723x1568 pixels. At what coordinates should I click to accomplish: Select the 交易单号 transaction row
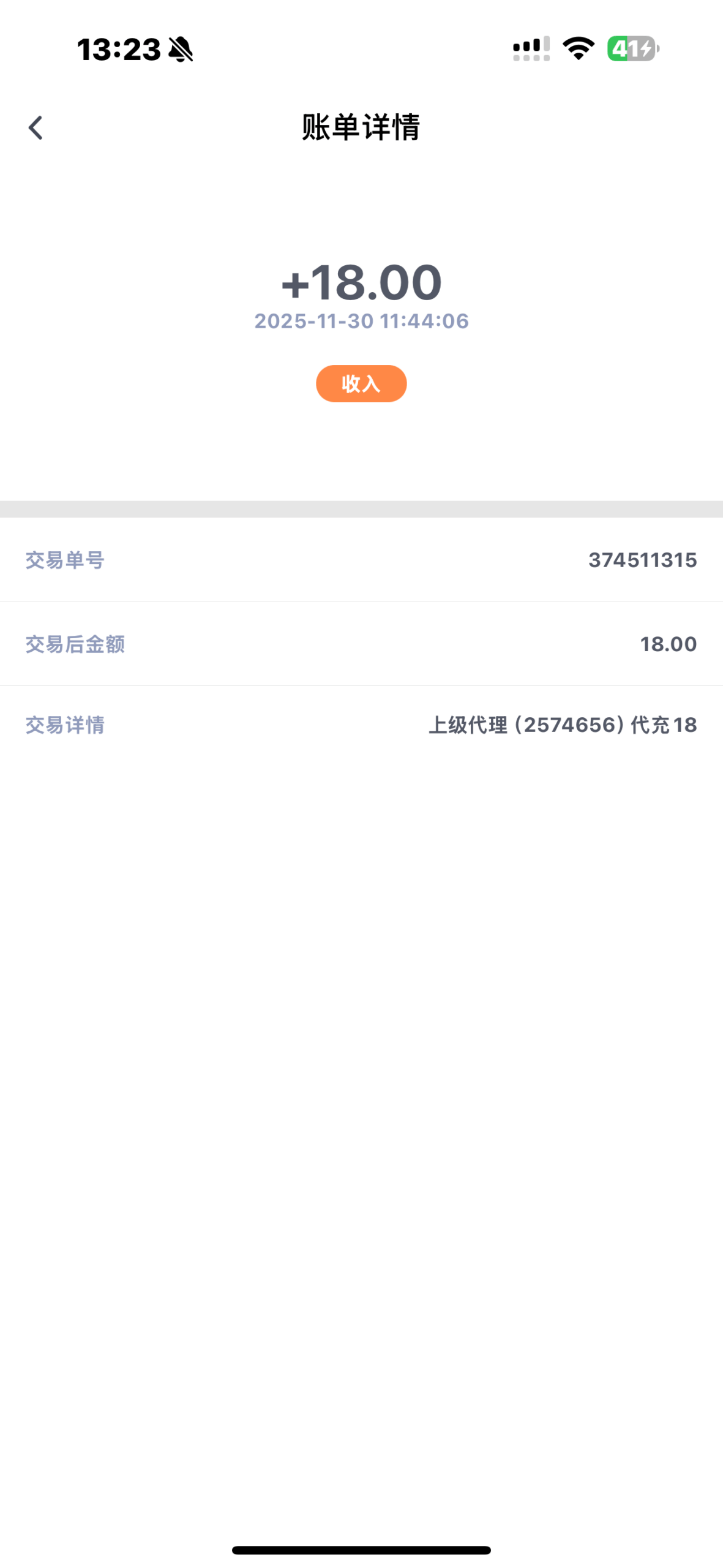click(x=361, y=559)
